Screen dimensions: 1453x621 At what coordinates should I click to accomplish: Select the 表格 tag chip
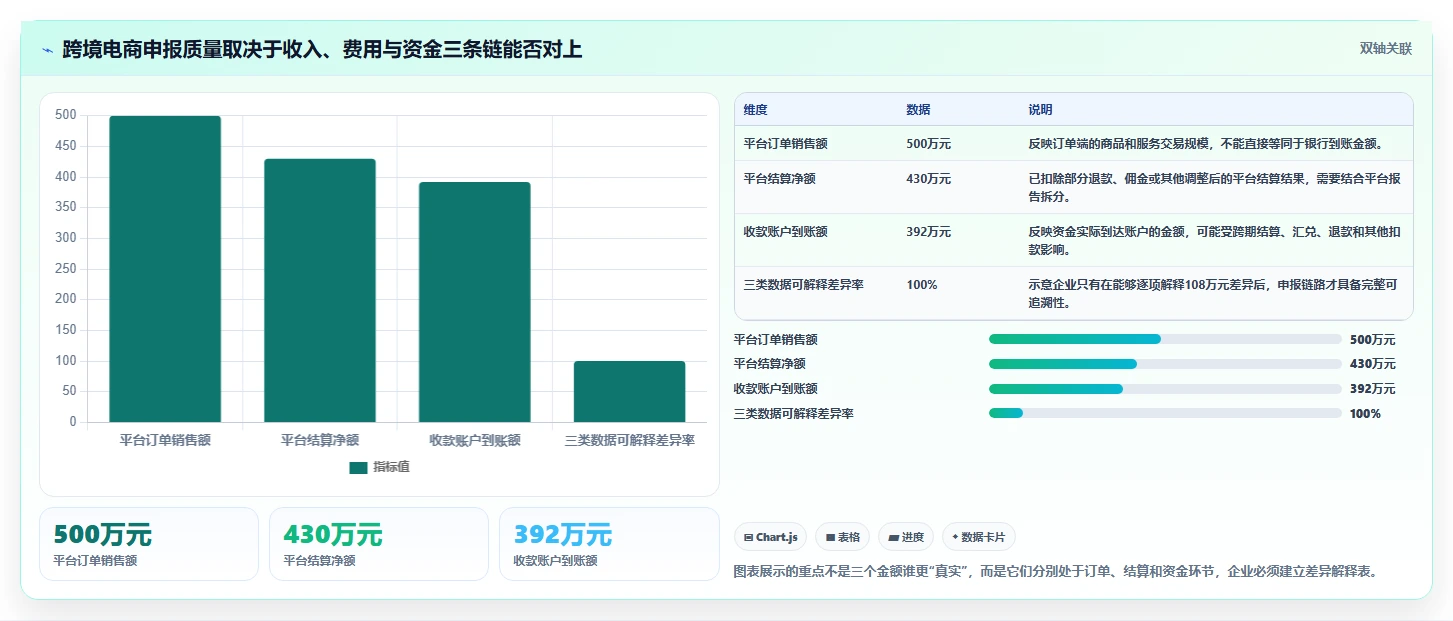point(843,537)
